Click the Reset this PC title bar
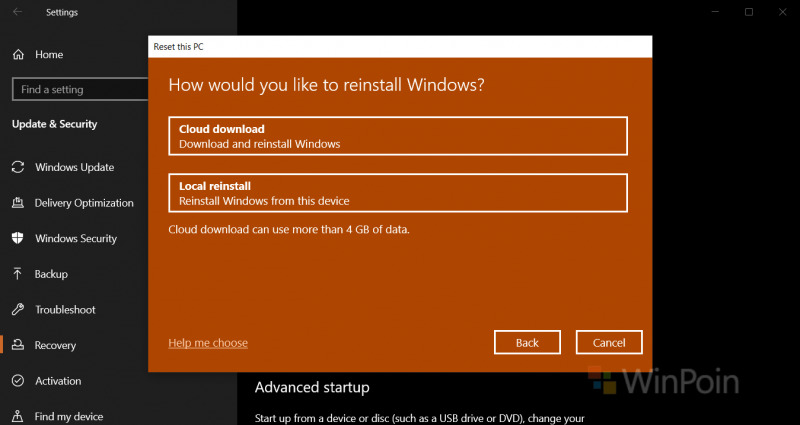The height and width of the screenshot is (425, 800). click(x=400, y=47)
